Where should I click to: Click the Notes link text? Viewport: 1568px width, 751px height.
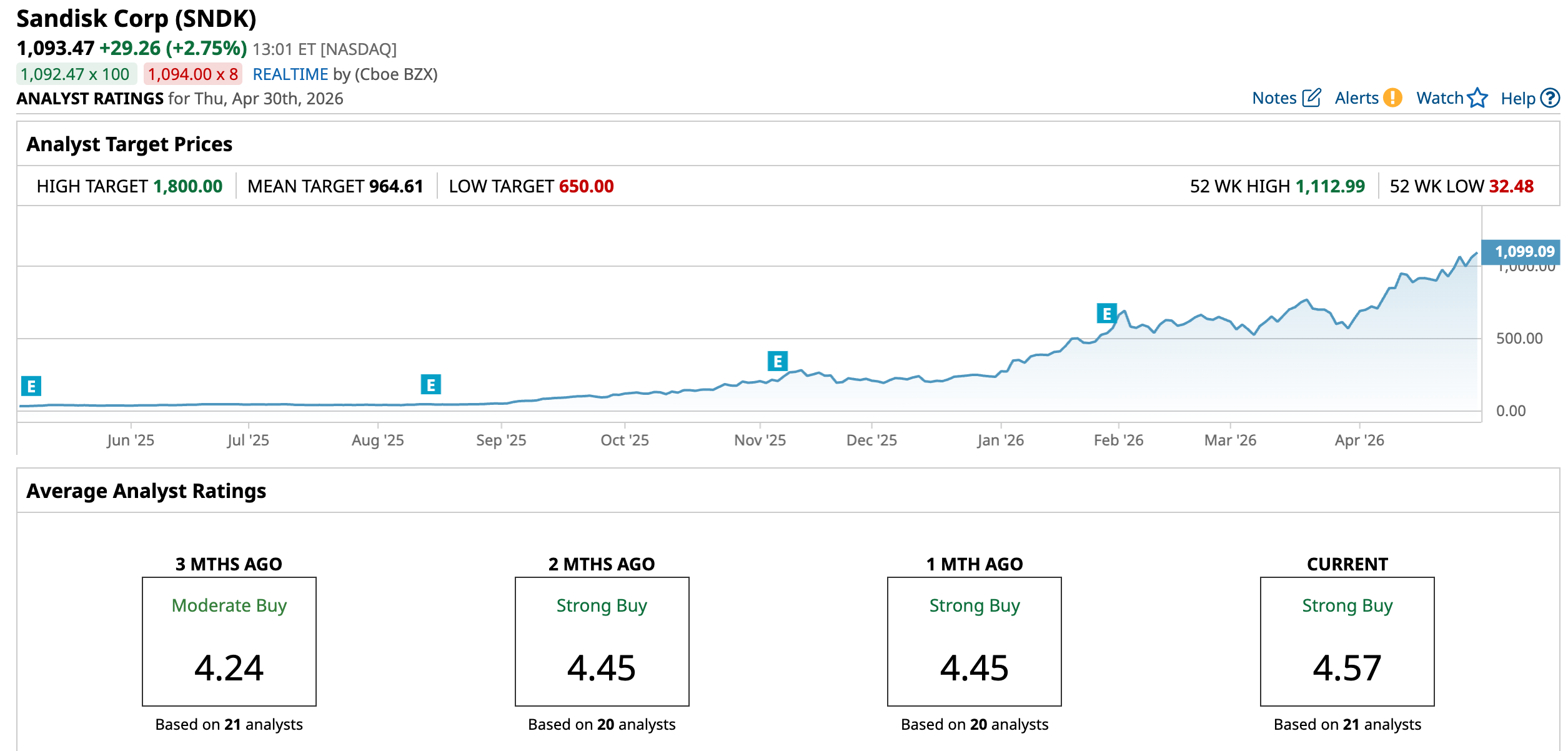tap(1274, 98)
